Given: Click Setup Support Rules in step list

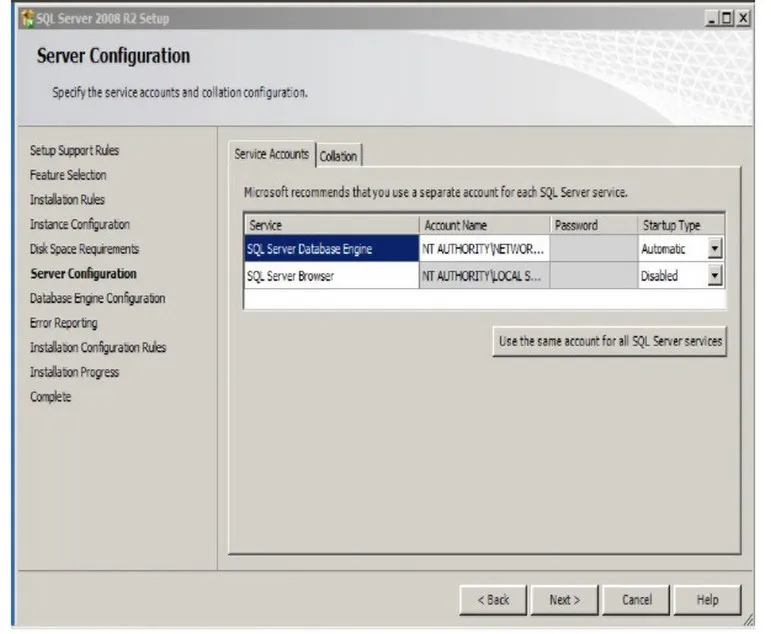Looking at the screenshot, I should [74, 150].
